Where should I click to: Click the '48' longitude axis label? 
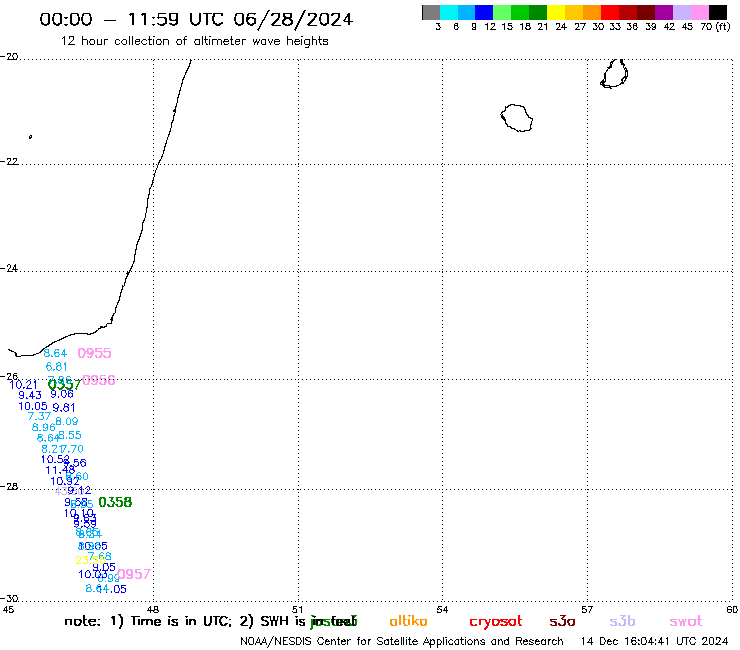pyautogui.click(x=153, y=609)
